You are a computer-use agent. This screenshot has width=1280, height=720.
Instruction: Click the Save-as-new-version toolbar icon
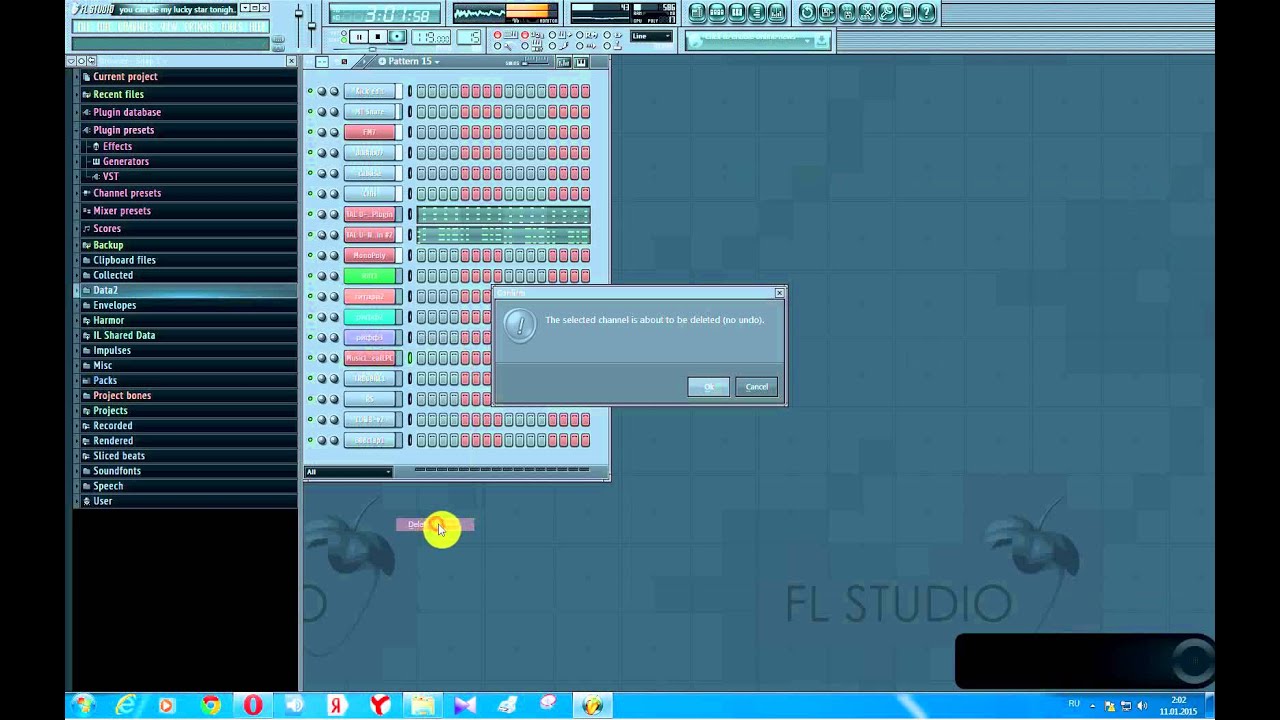pyautogui.click(x=828, y=12)
